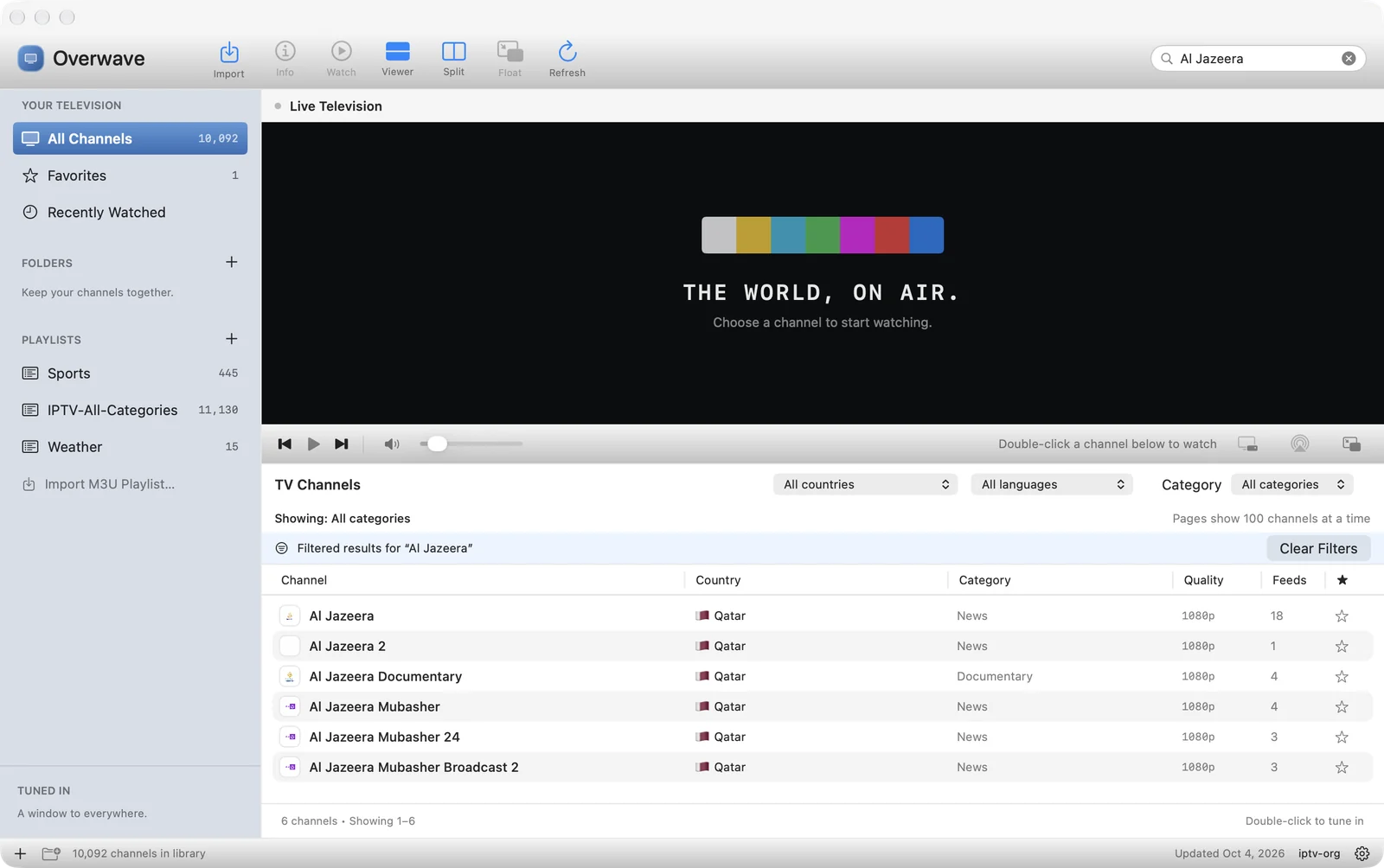Viewport: 1384px width, 868px height.
Task: Click the search field
Action: click(x=1258, y=59)
